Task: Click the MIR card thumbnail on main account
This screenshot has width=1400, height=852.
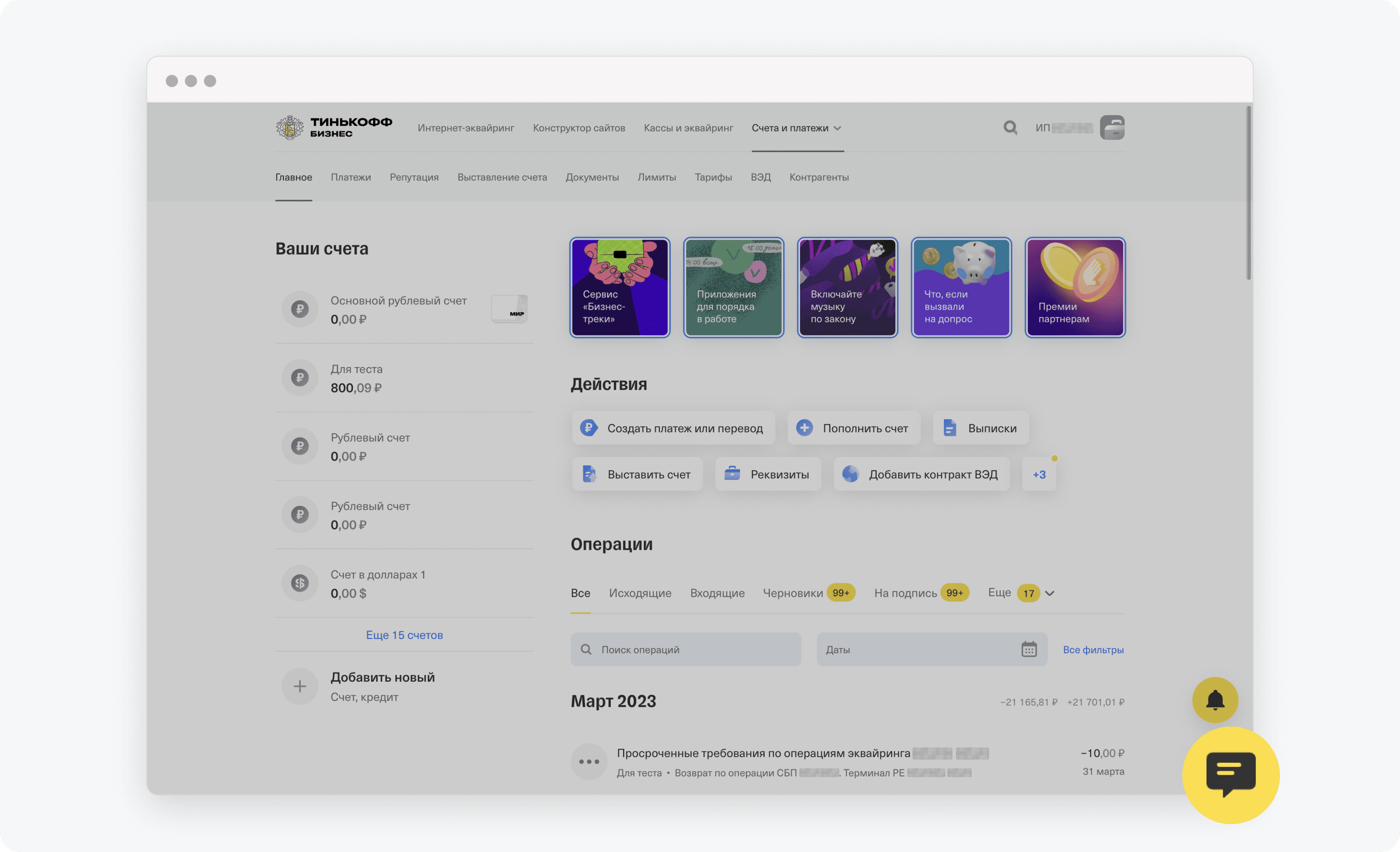Action: (509, 308)
